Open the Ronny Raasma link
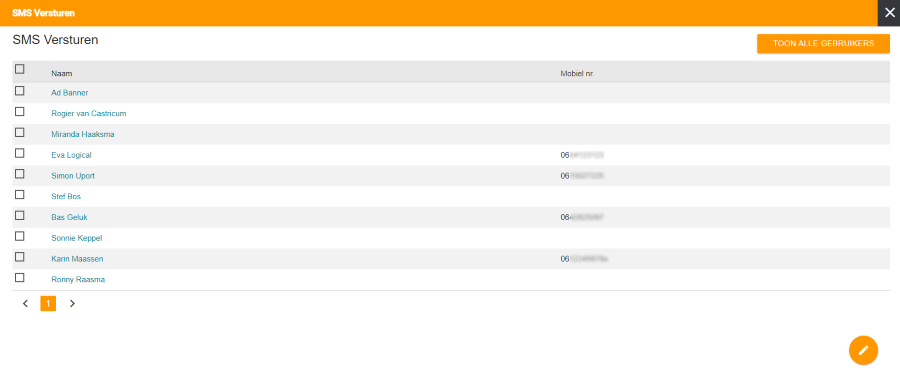900x371 pixels. coord(78,280)
